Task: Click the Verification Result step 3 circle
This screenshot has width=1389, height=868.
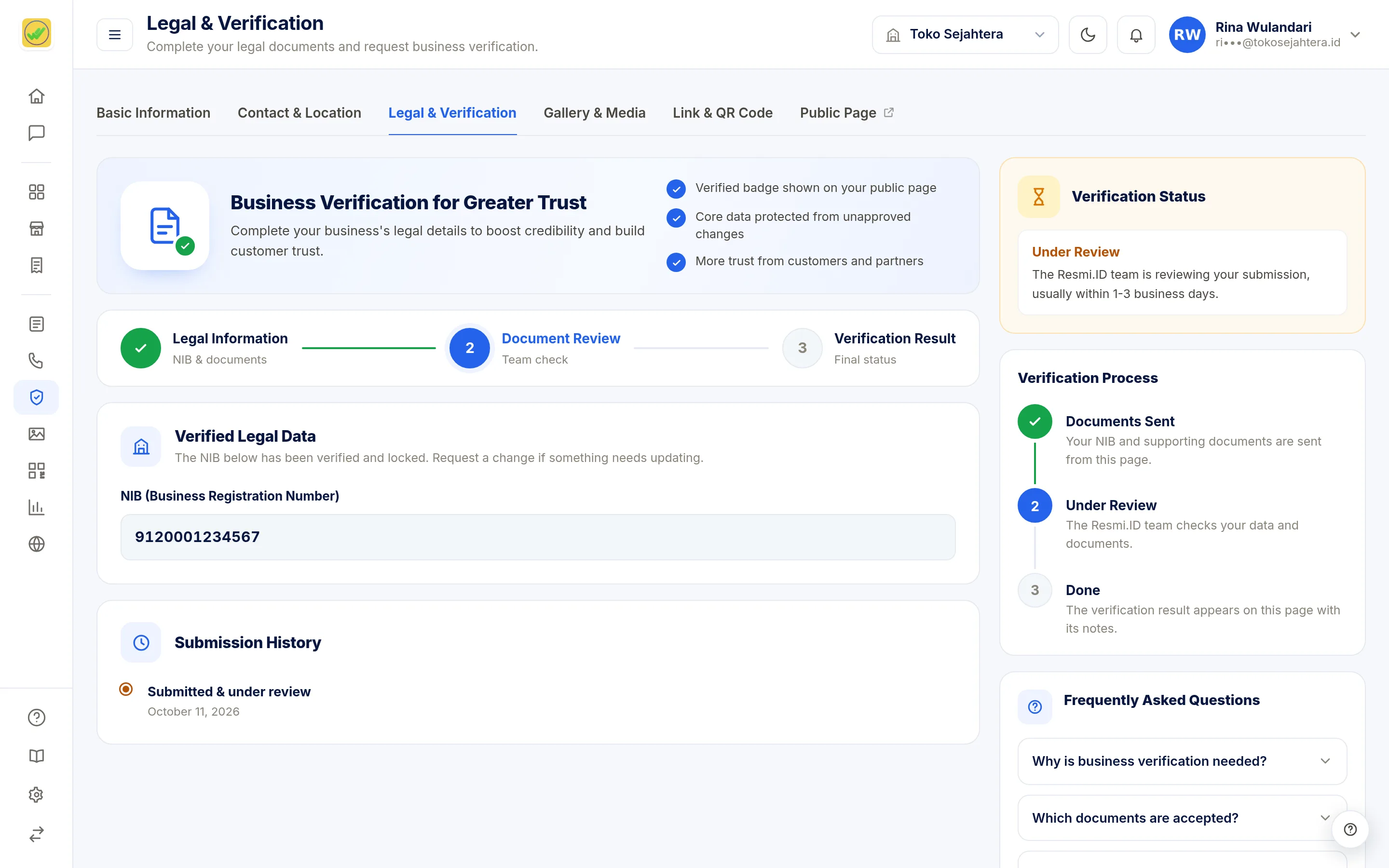Action: (x=802, y=348)
